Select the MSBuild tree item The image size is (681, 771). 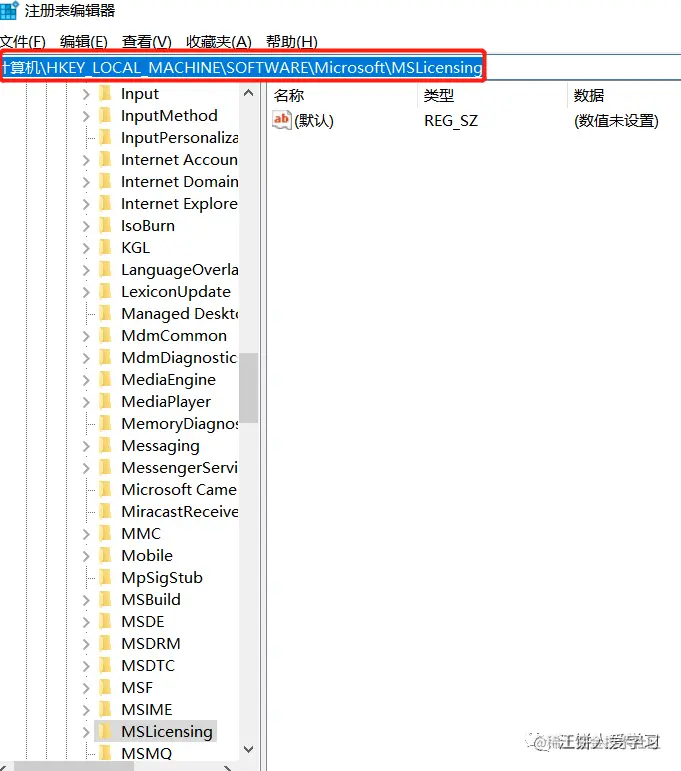[151, 599]
